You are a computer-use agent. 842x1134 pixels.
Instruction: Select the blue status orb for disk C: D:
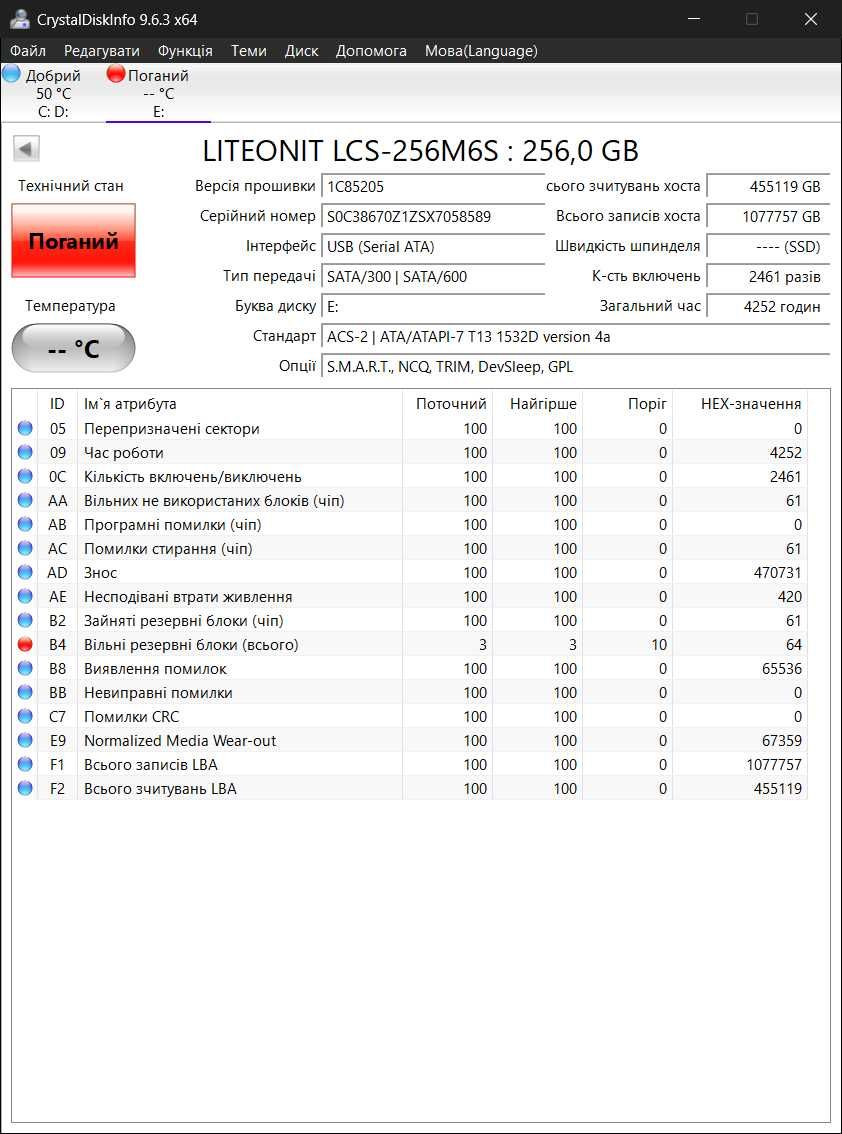(x=12, y=73)
